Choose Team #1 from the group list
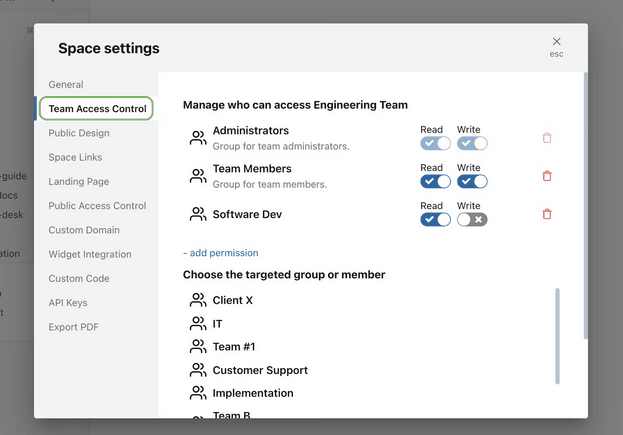The image size is (623, 435). click(234, 347)
